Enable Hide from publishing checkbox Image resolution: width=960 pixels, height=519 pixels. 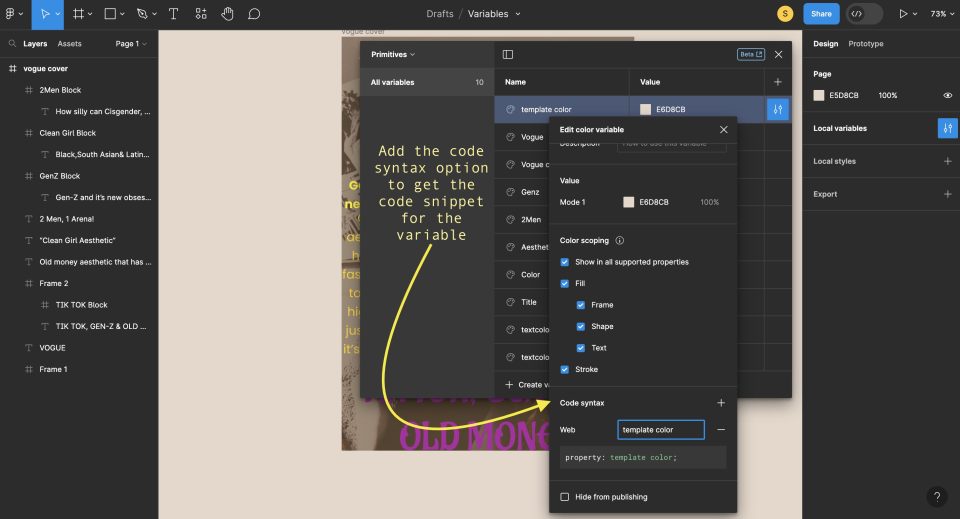(564, 497)
